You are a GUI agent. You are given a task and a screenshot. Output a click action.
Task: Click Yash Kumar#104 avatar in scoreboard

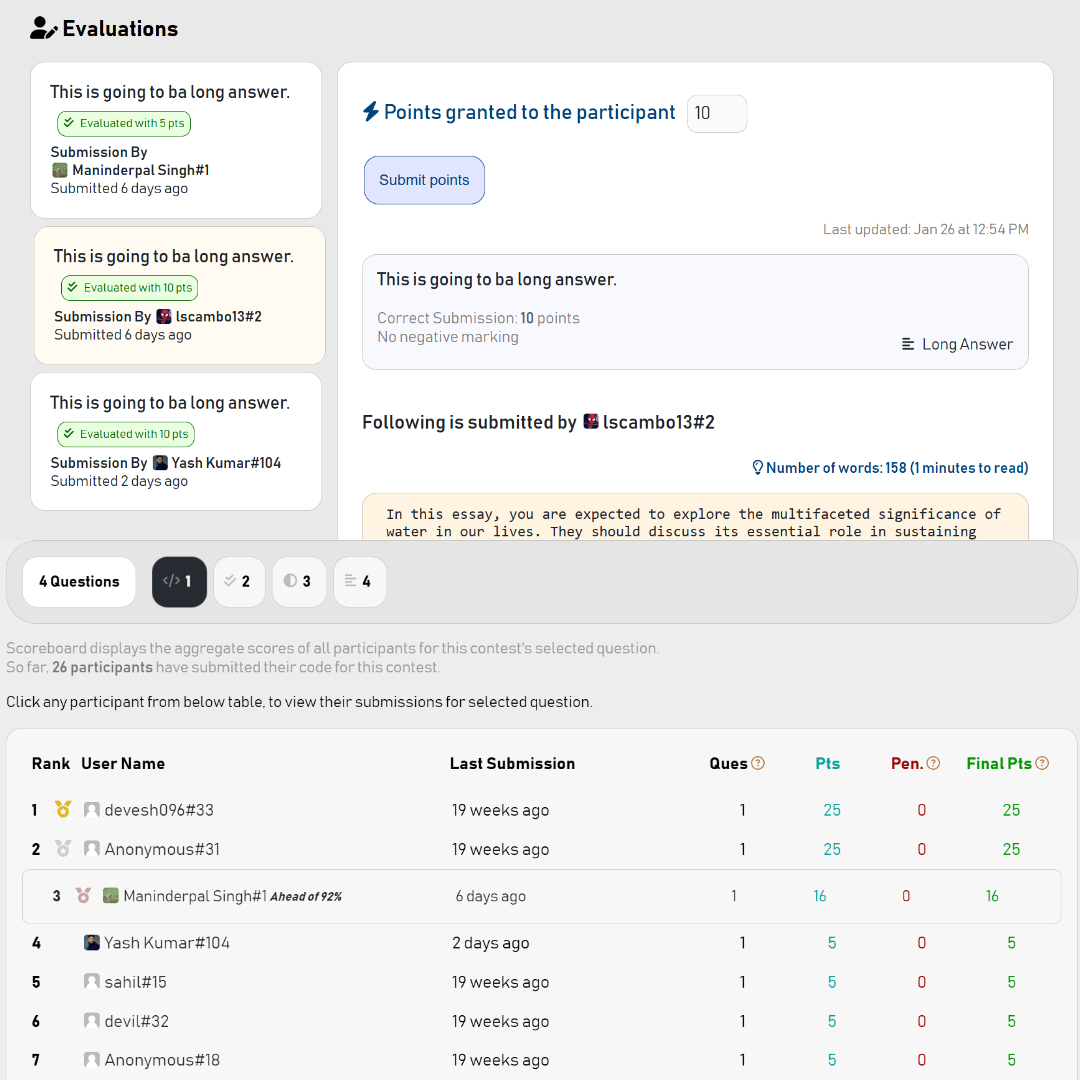pyautogui.click(x=92, y=942)
